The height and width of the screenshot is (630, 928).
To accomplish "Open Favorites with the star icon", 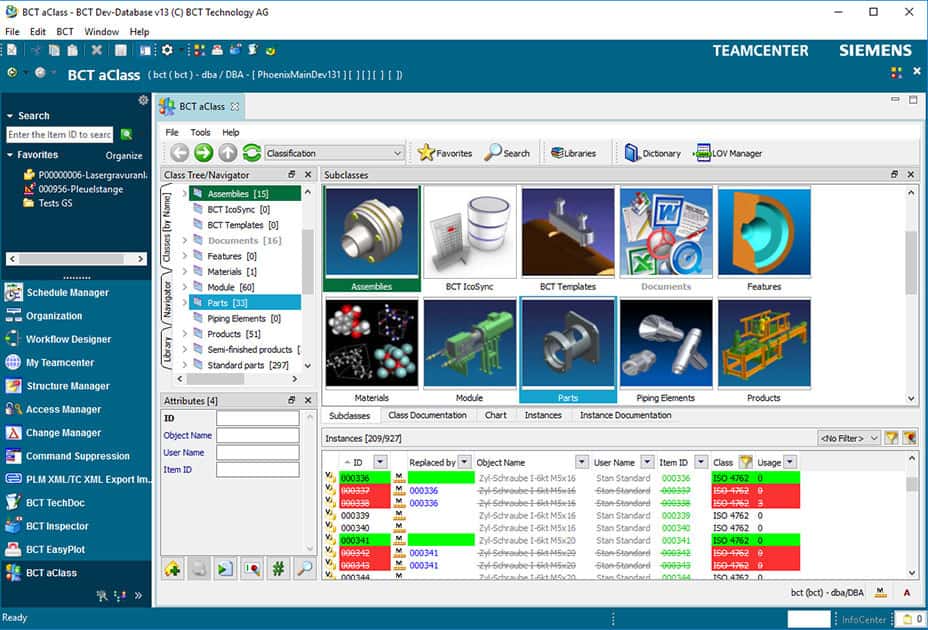I will click(445, 153).
